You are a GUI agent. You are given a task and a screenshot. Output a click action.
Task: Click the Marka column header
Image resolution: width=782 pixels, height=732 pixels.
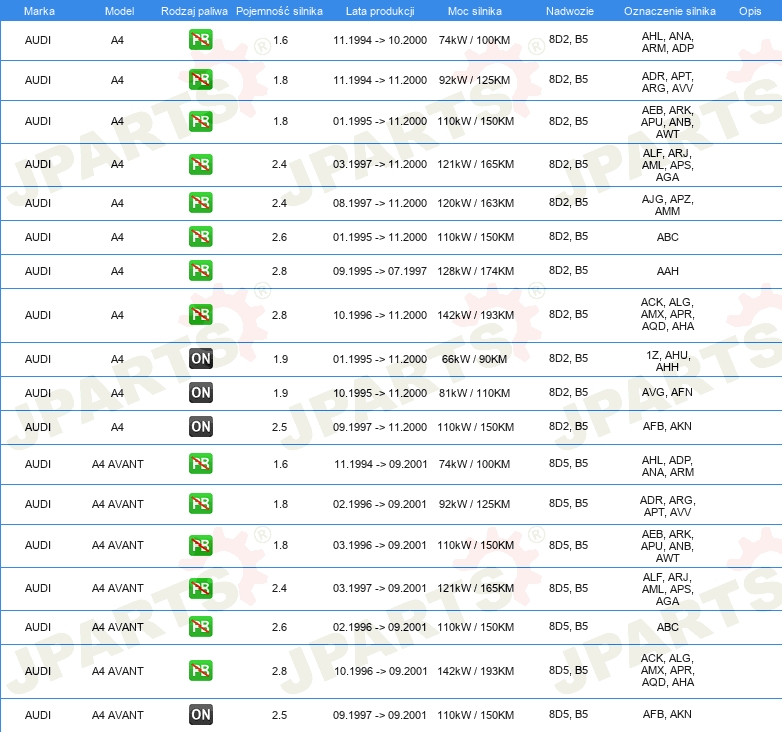point(39,11)
